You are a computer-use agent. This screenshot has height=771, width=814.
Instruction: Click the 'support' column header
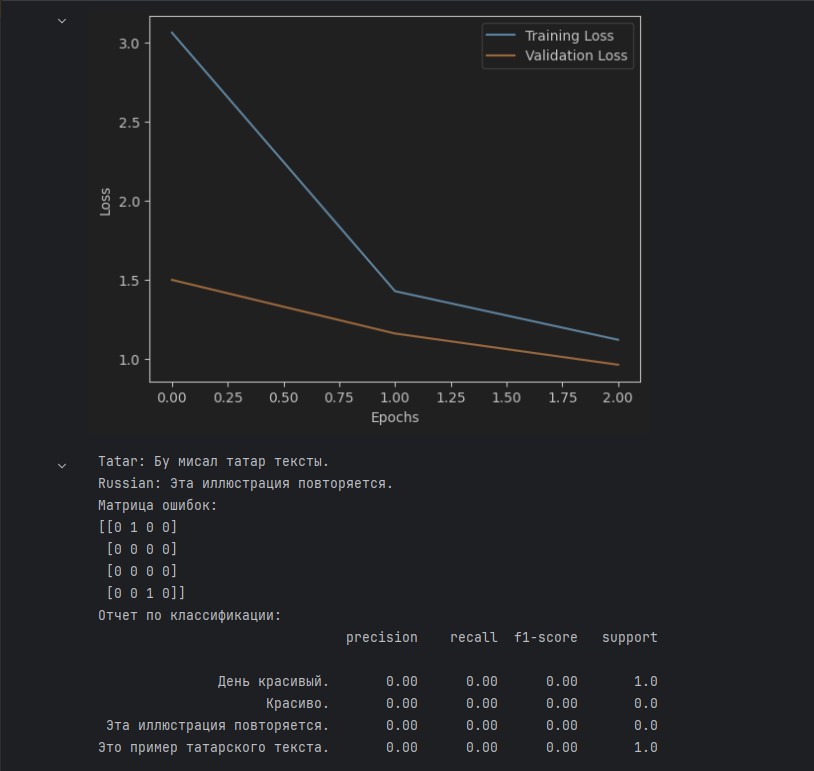click(x=630, y=638)
